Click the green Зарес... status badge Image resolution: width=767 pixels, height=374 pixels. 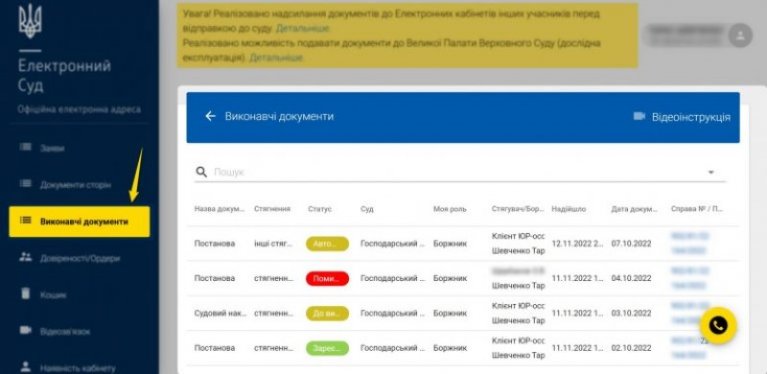(327, 348)
